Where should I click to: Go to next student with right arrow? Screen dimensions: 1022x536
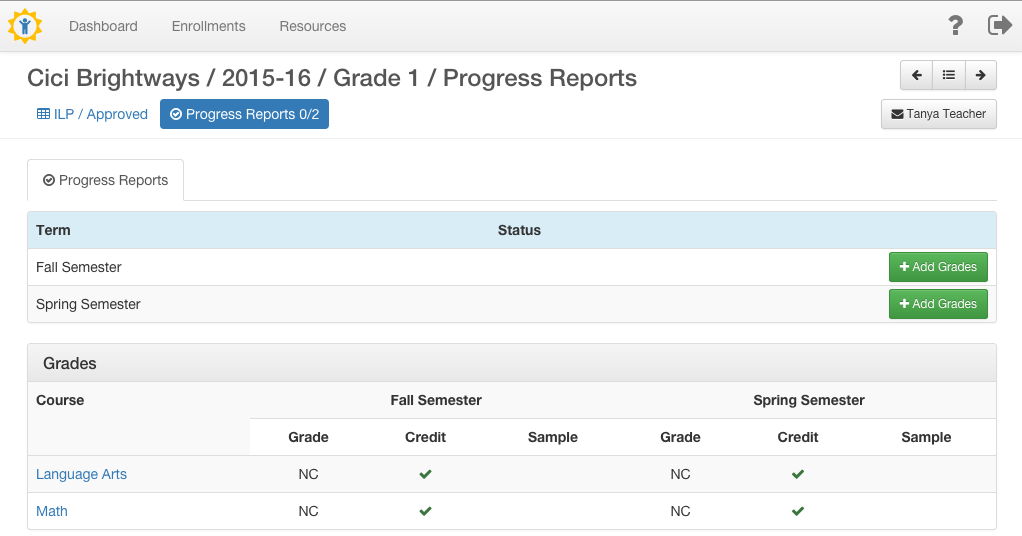coord(980,75)
